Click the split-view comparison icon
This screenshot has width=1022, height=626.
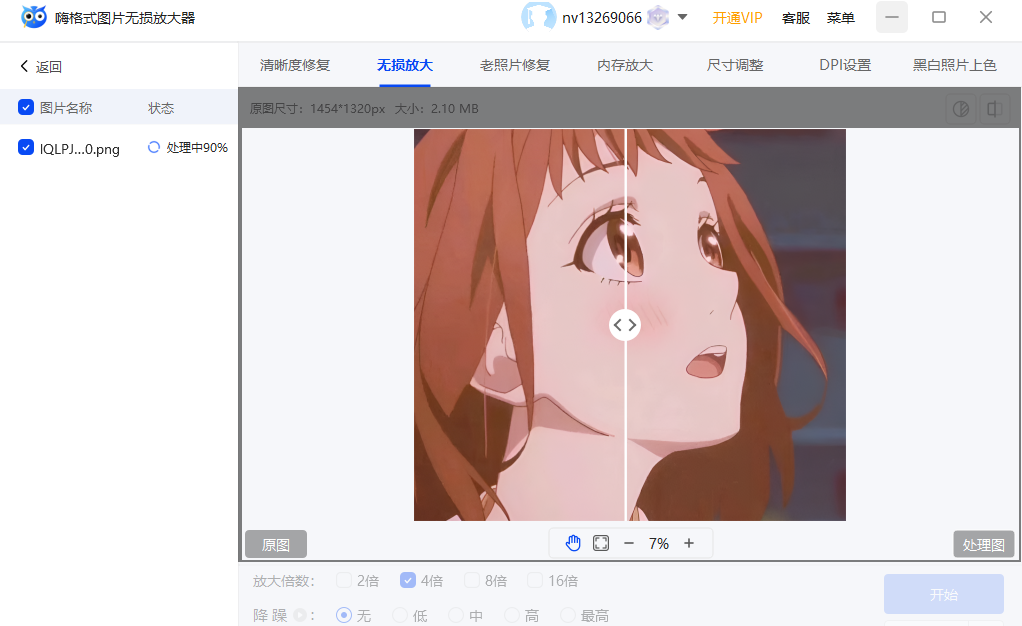994,109
